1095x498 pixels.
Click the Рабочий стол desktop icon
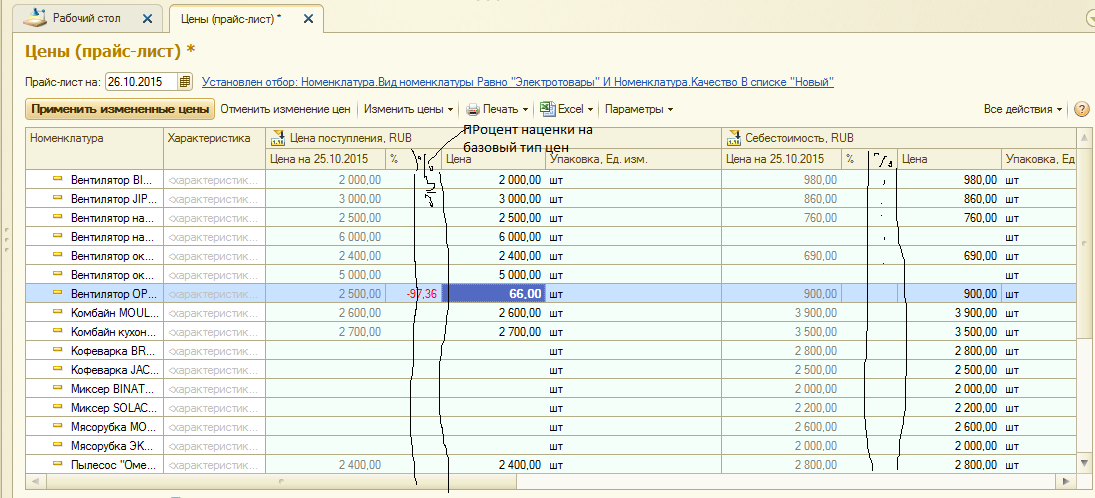coord(35,18)
